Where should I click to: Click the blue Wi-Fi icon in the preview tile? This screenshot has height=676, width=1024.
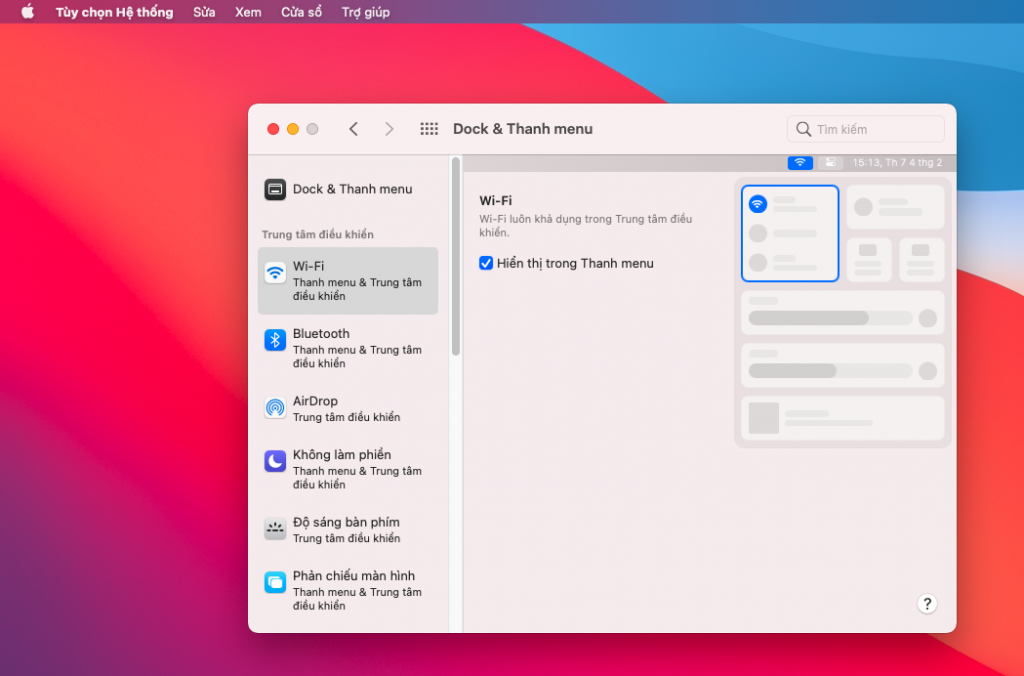point(758,204)
